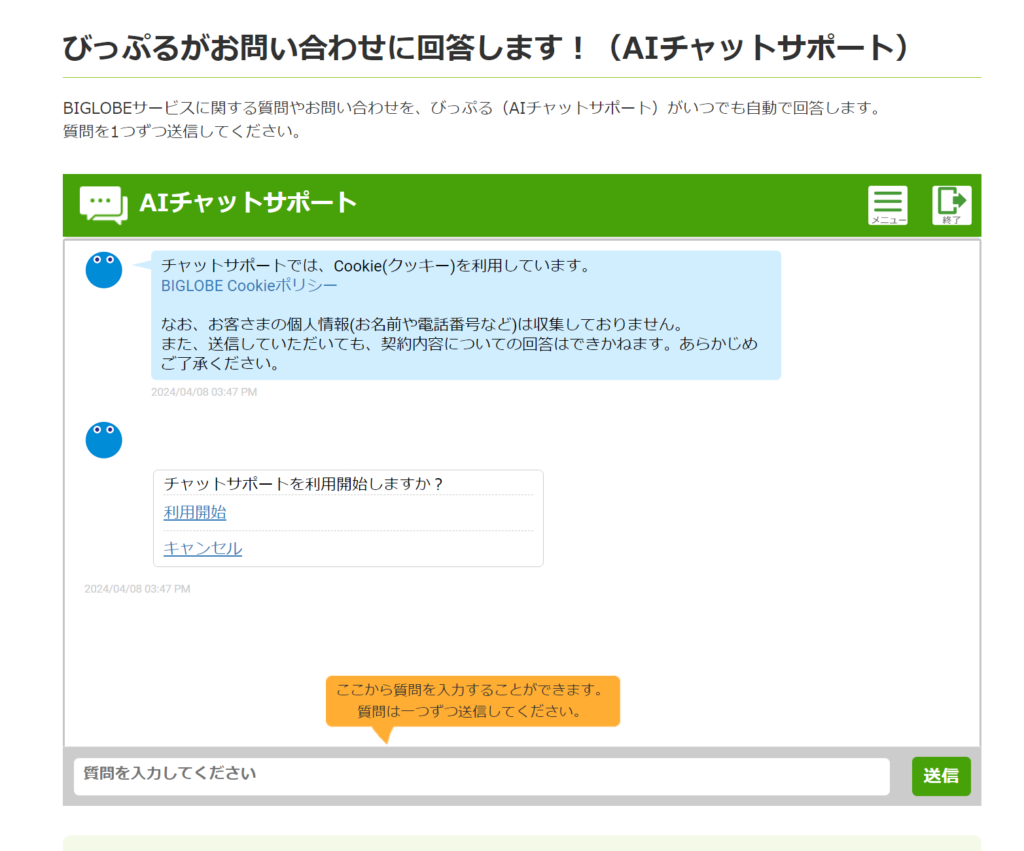Click the bot avatar beside the cookie message
Screen dimensions: 1024x851
pyautogui.click(x=104, y=270)
